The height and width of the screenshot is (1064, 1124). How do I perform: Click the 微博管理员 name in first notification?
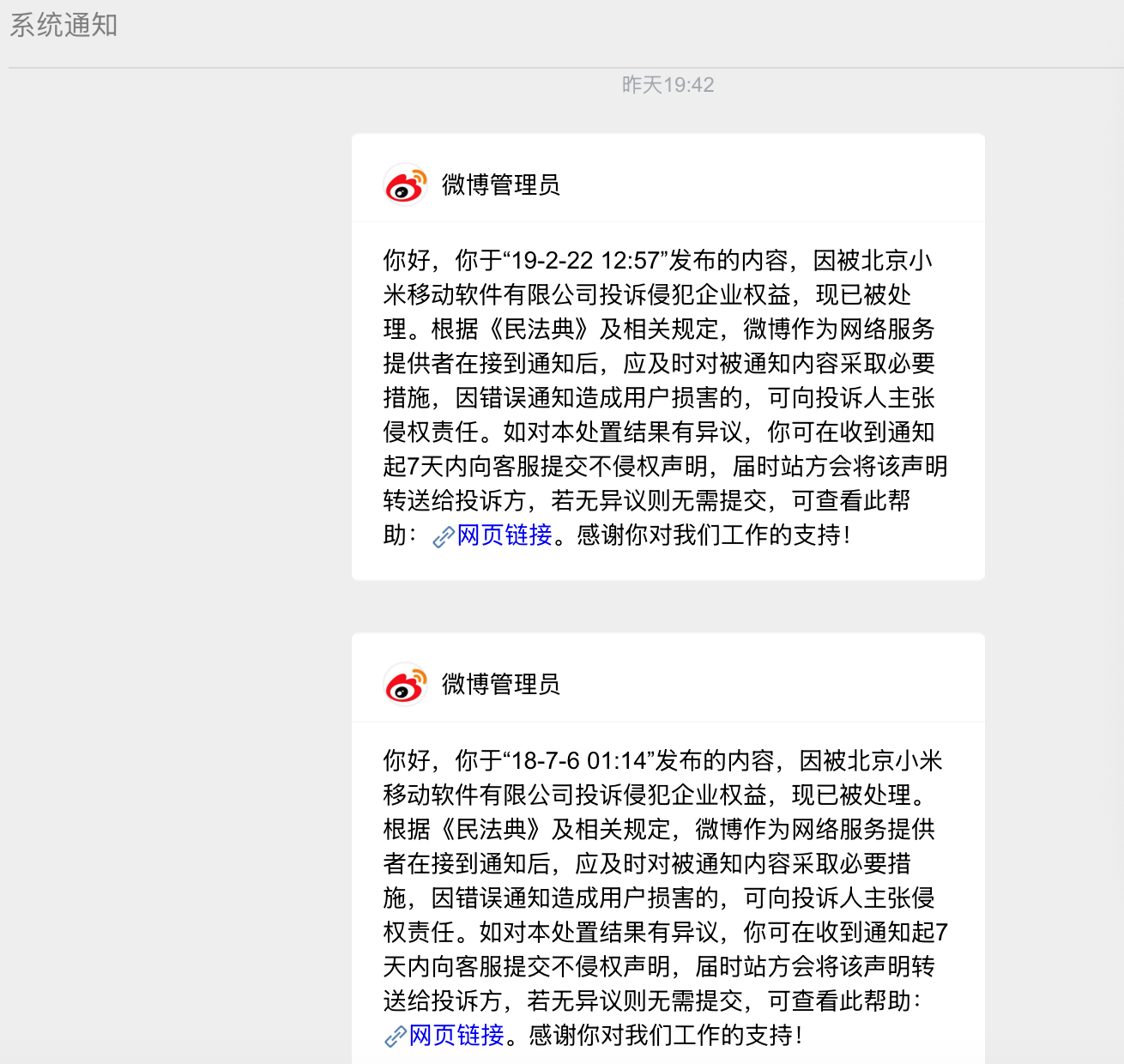(x=500, y=185)
